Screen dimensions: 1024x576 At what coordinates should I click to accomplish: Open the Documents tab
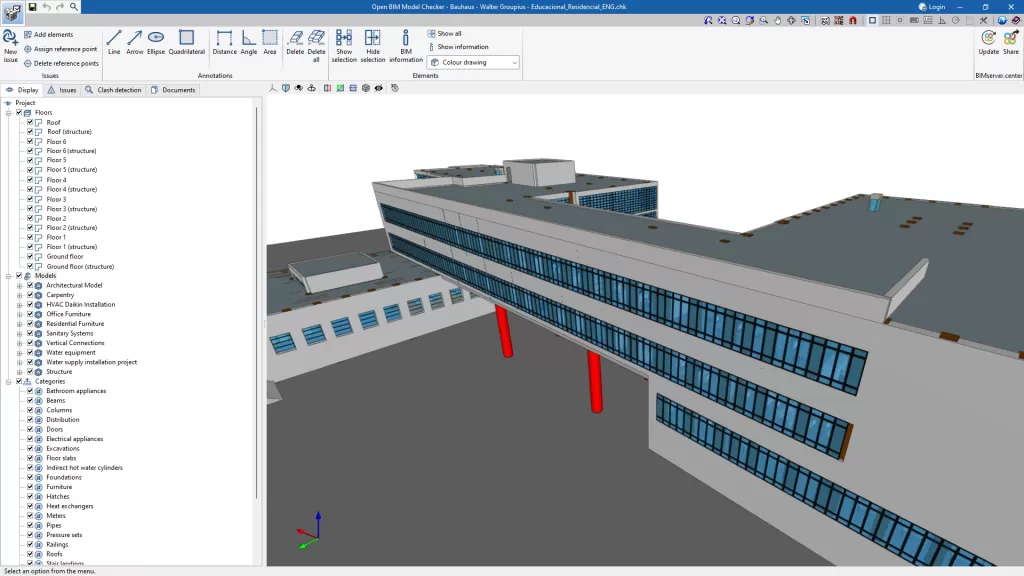(x=173, y=90)
